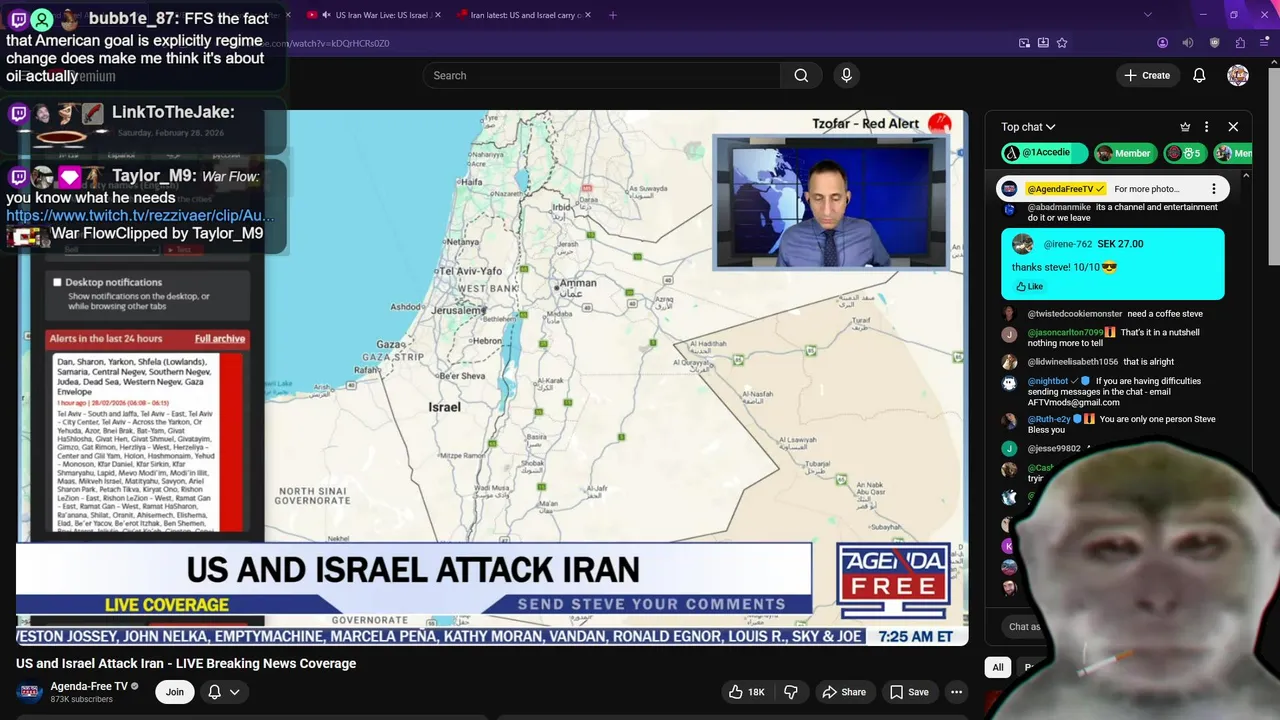Share the video
Viewport: 1280px width, 720px height.
(x=844, y=692)
